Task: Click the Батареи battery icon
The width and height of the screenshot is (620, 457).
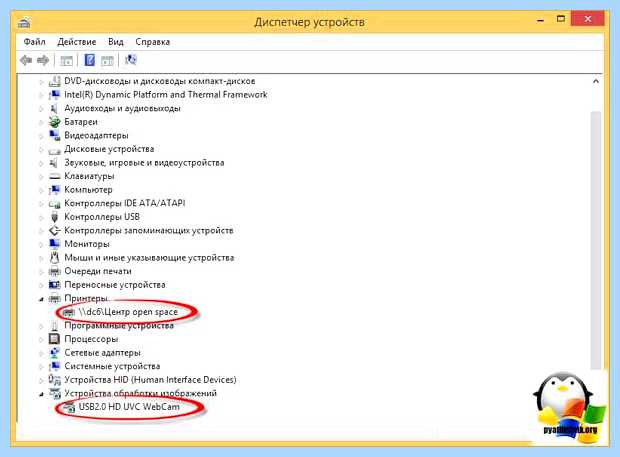Action: 54,122
